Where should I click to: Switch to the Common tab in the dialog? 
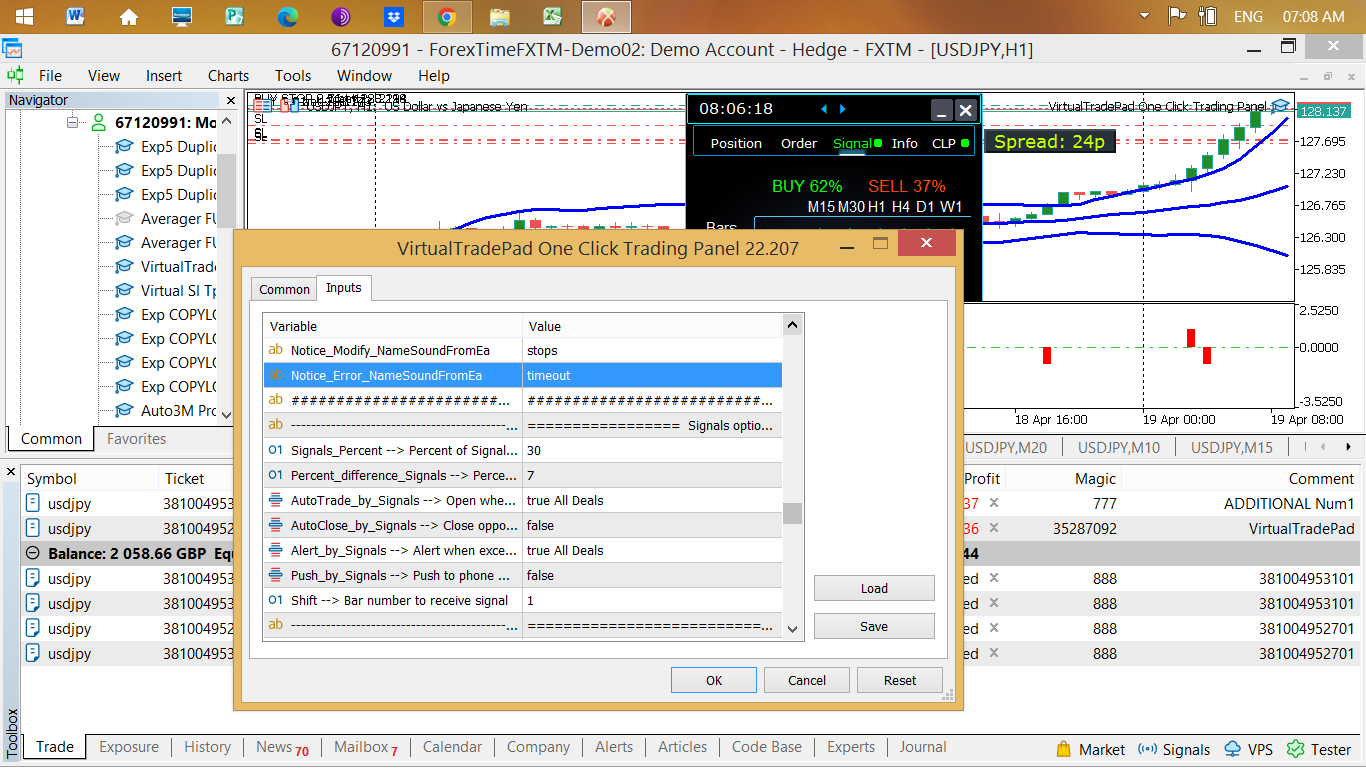pyautogui.click(x=284, y=289)
